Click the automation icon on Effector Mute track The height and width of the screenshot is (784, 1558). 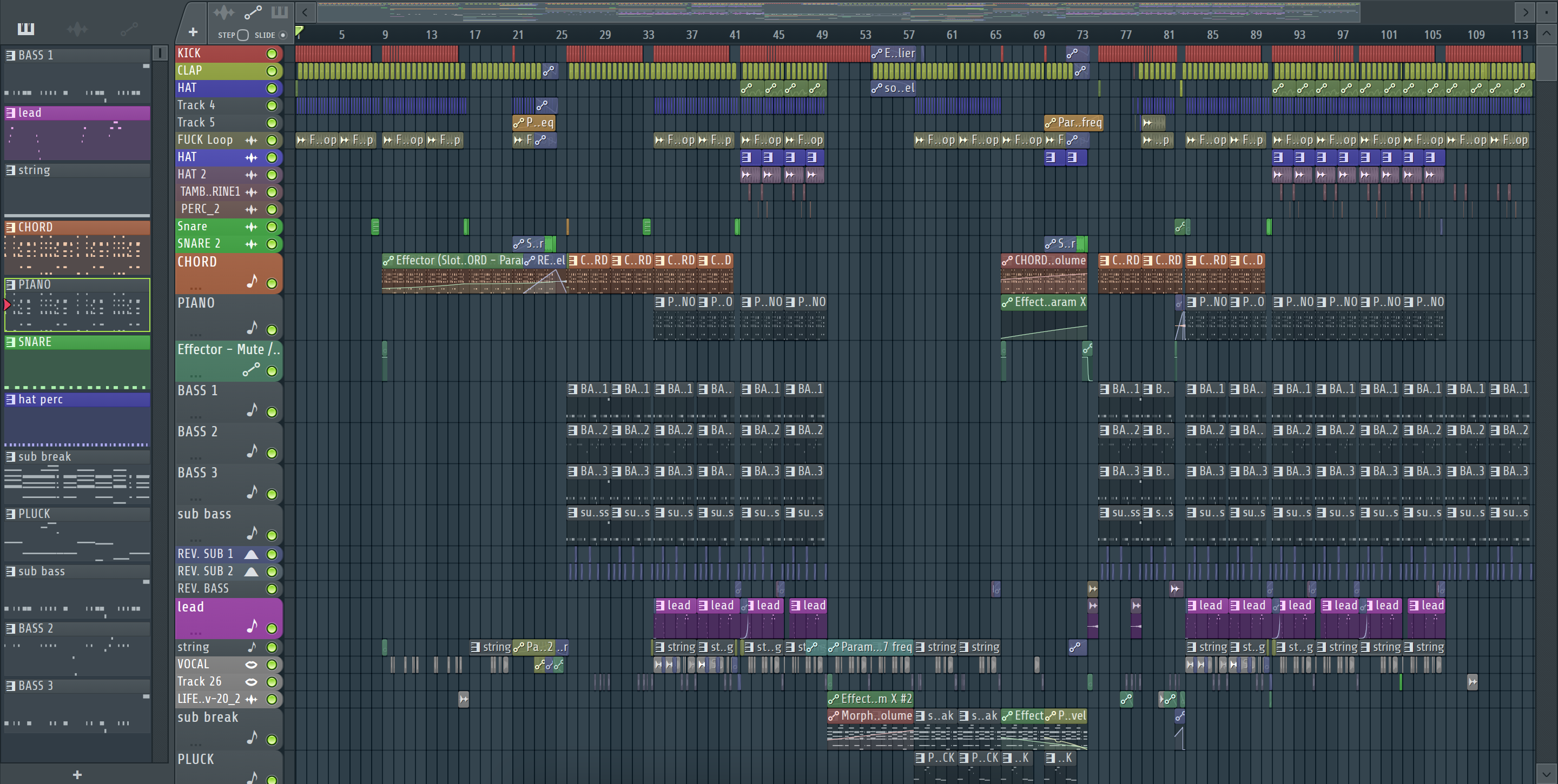[x=252, y=369]
